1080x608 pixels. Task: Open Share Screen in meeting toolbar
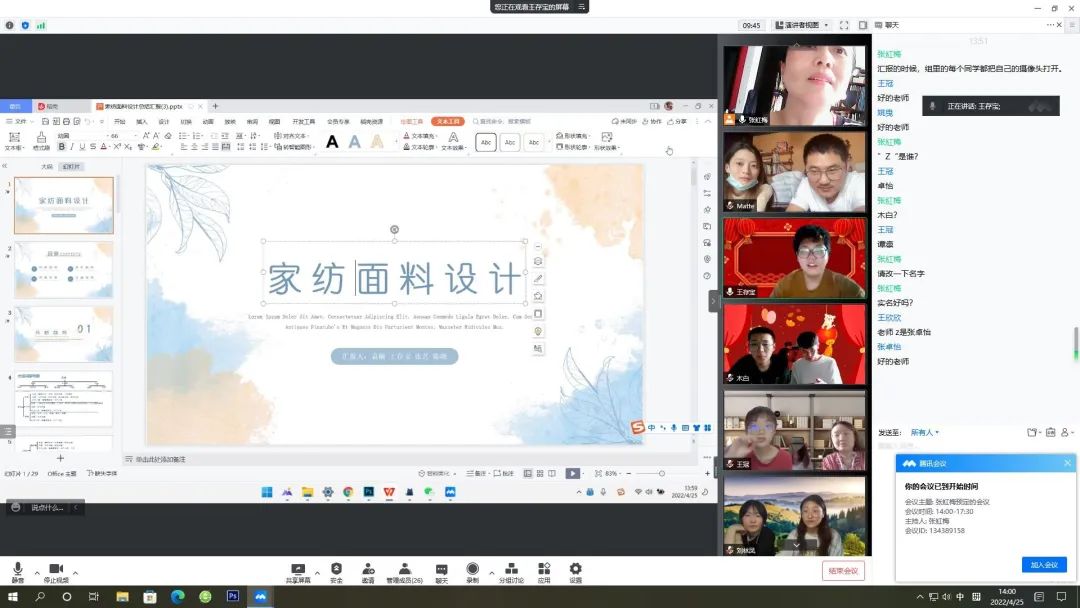click(298, 572)
